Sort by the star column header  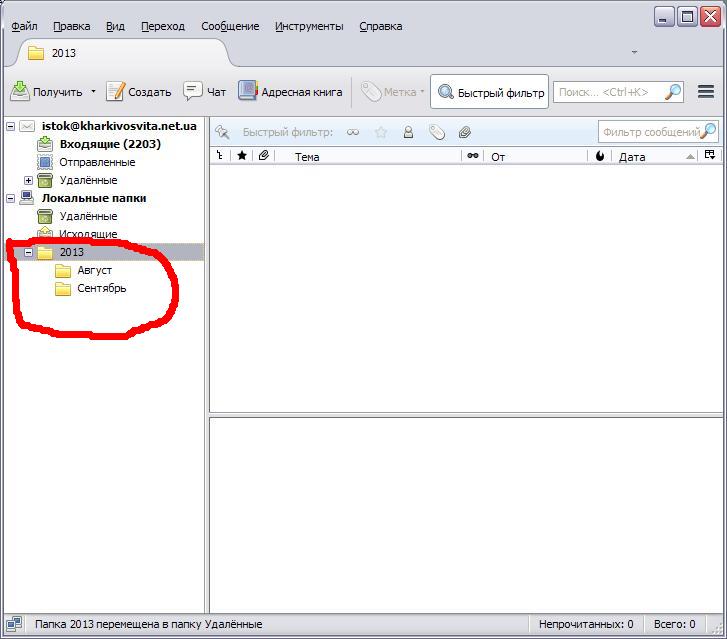pyautogui.click(x=242, y=156)
